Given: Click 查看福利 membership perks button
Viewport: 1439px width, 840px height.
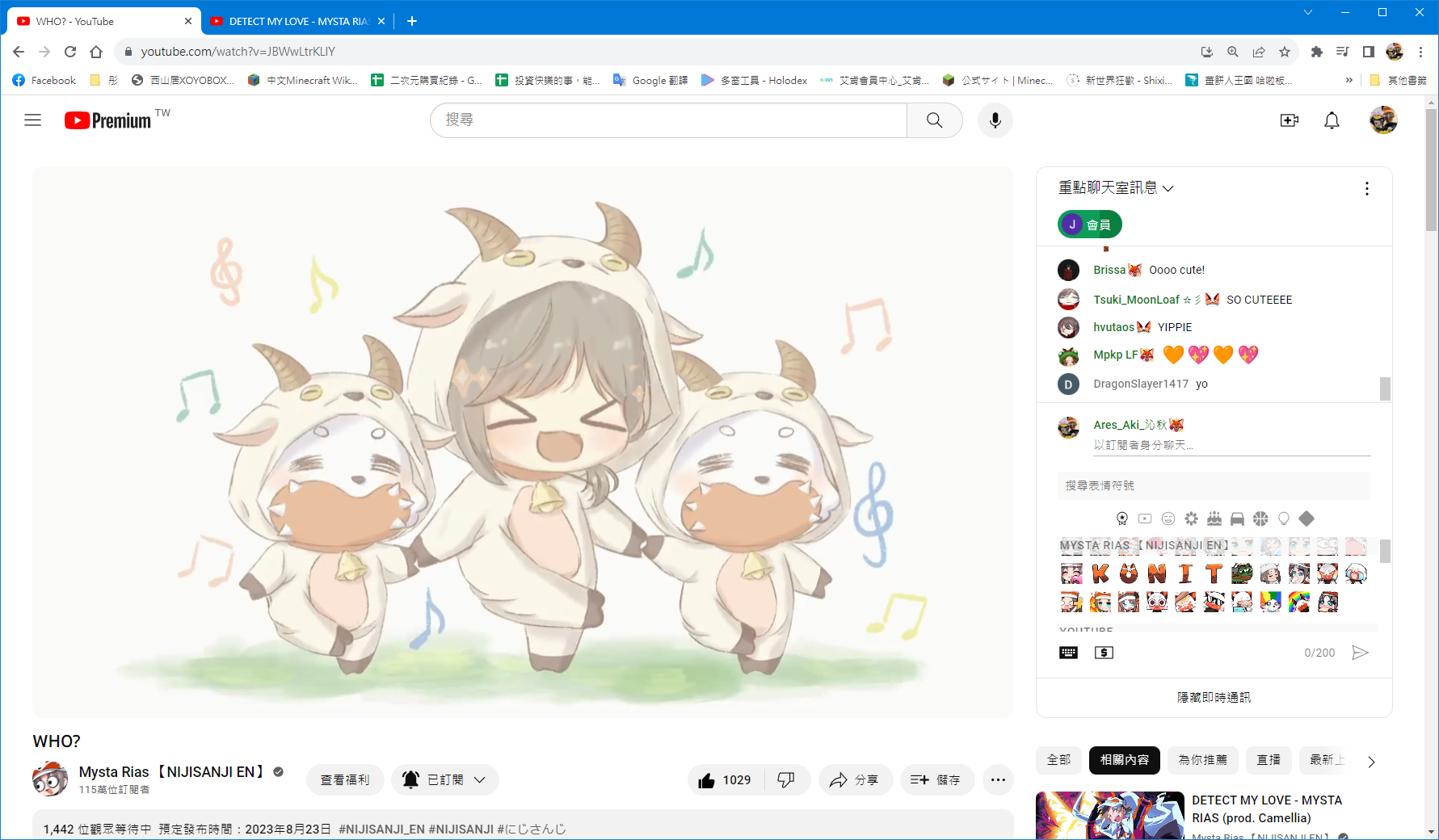Looking at the screenshot, I should [x=345, y=779].
